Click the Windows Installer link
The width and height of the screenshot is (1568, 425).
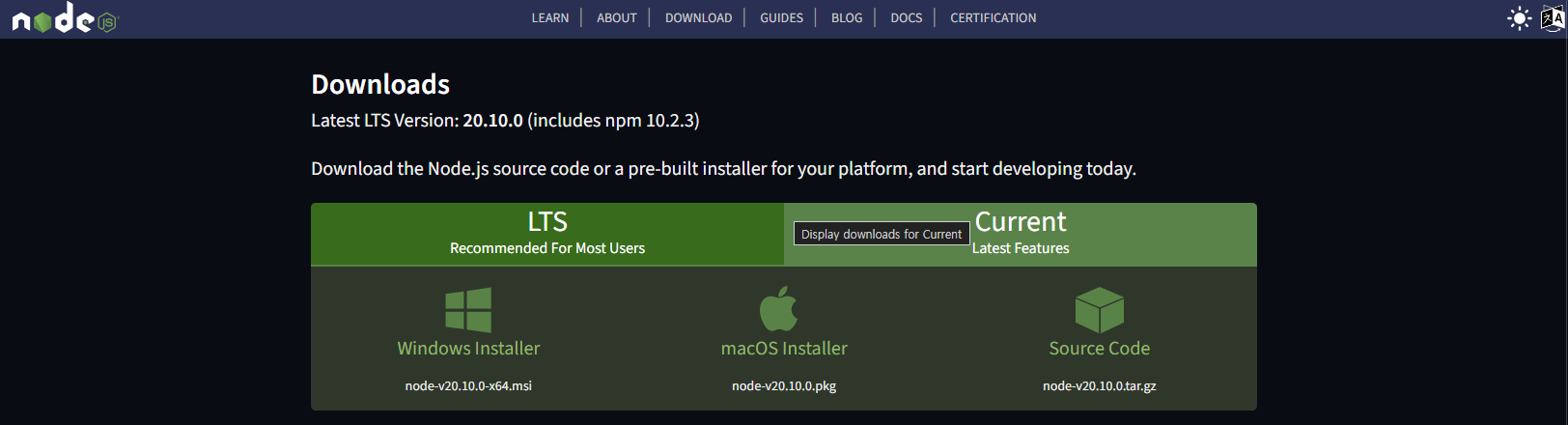pos(468,348)
